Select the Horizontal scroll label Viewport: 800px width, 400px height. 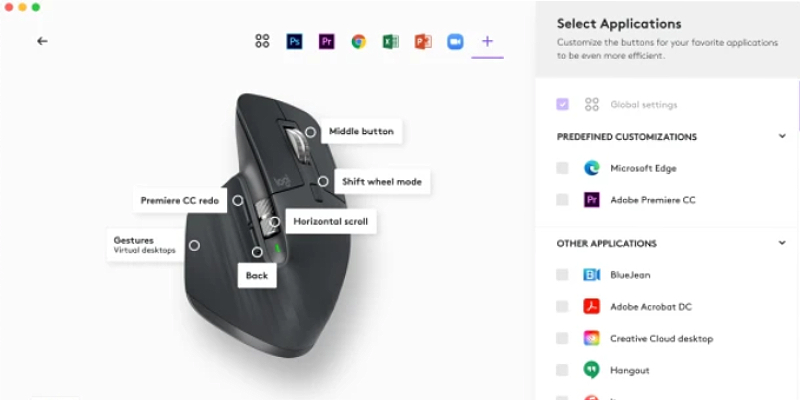click(331, 221)
